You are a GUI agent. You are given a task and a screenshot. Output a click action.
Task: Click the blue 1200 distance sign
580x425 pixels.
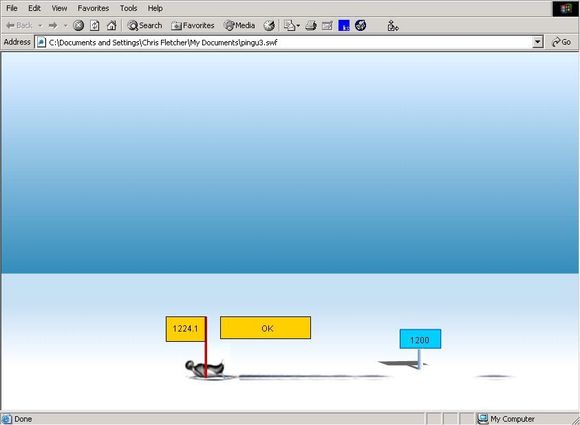pyautogui.click(x=420, y=339)
